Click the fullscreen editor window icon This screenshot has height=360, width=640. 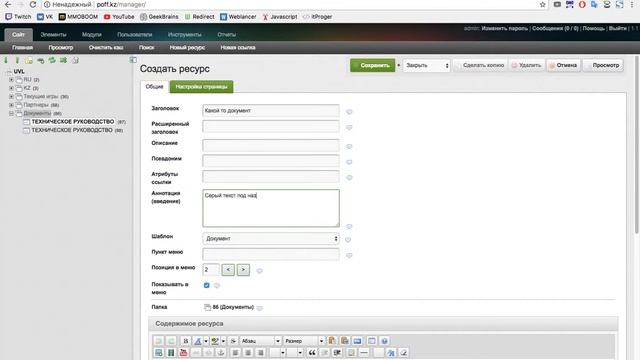tap(371, 341)
